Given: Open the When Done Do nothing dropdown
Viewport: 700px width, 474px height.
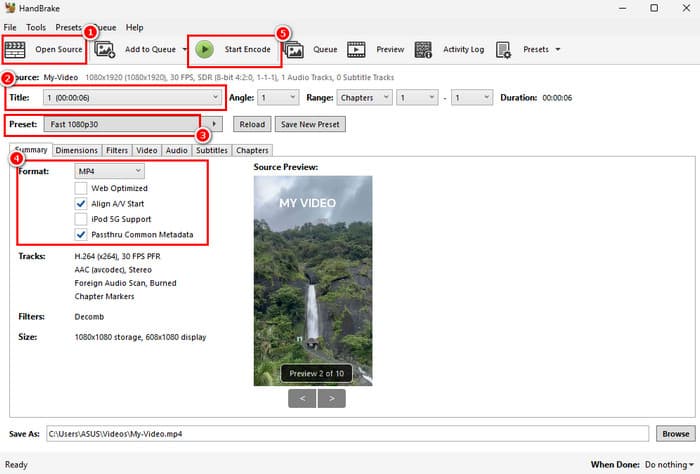Looking at the screenshot, I should (669, 465).
